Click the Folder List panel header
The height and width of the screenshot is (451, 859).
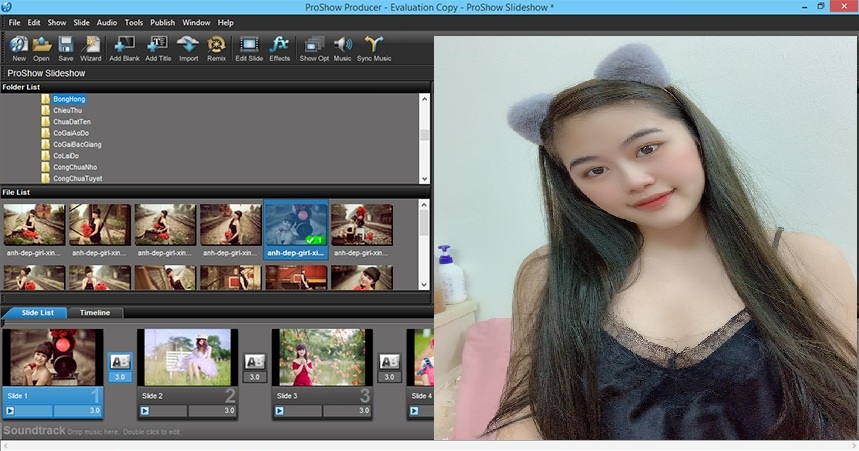216,87
